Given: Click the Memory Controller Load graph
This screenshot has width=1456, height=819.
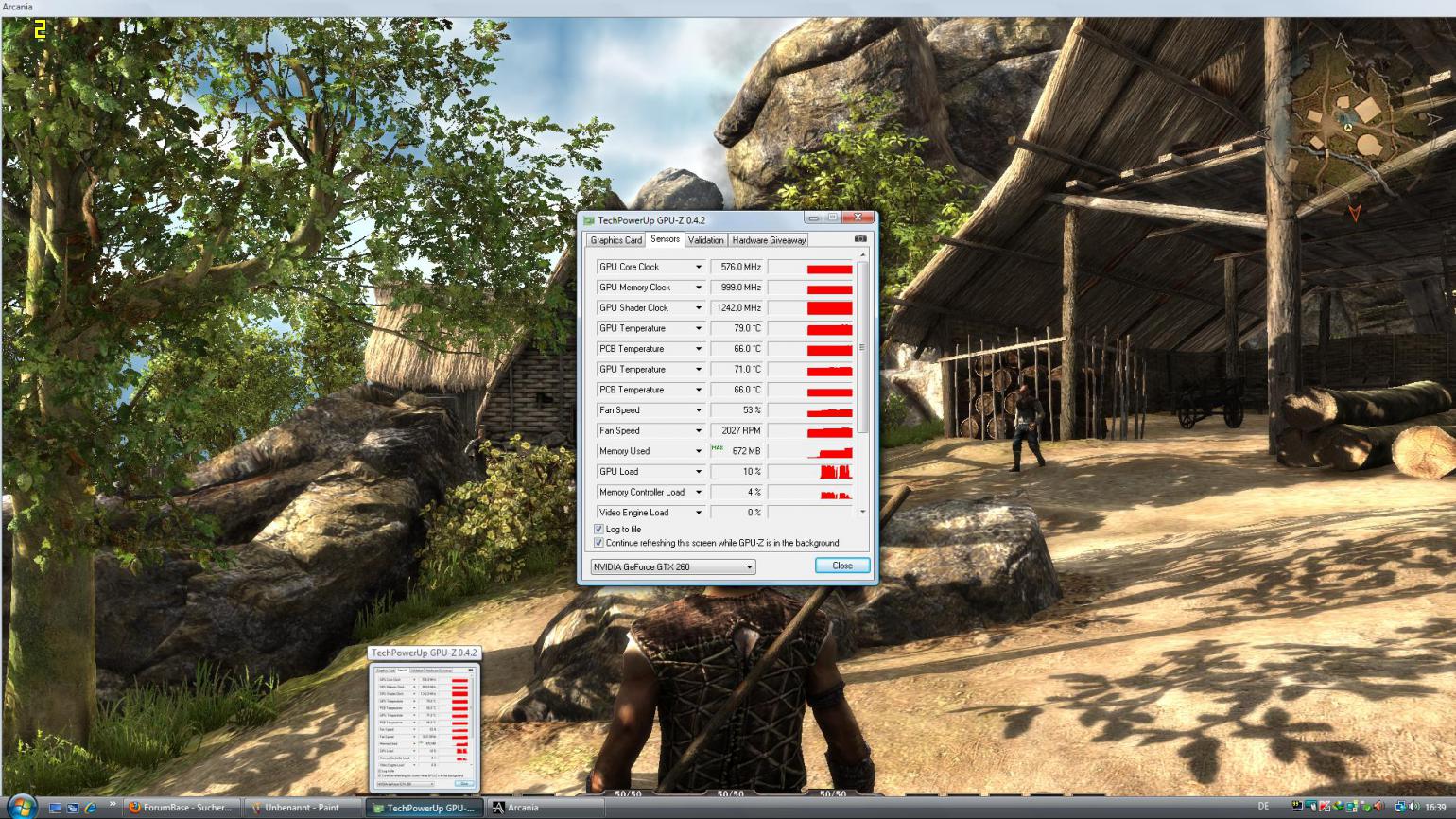Looking at the screenshot, I should [x=810, y=493].
